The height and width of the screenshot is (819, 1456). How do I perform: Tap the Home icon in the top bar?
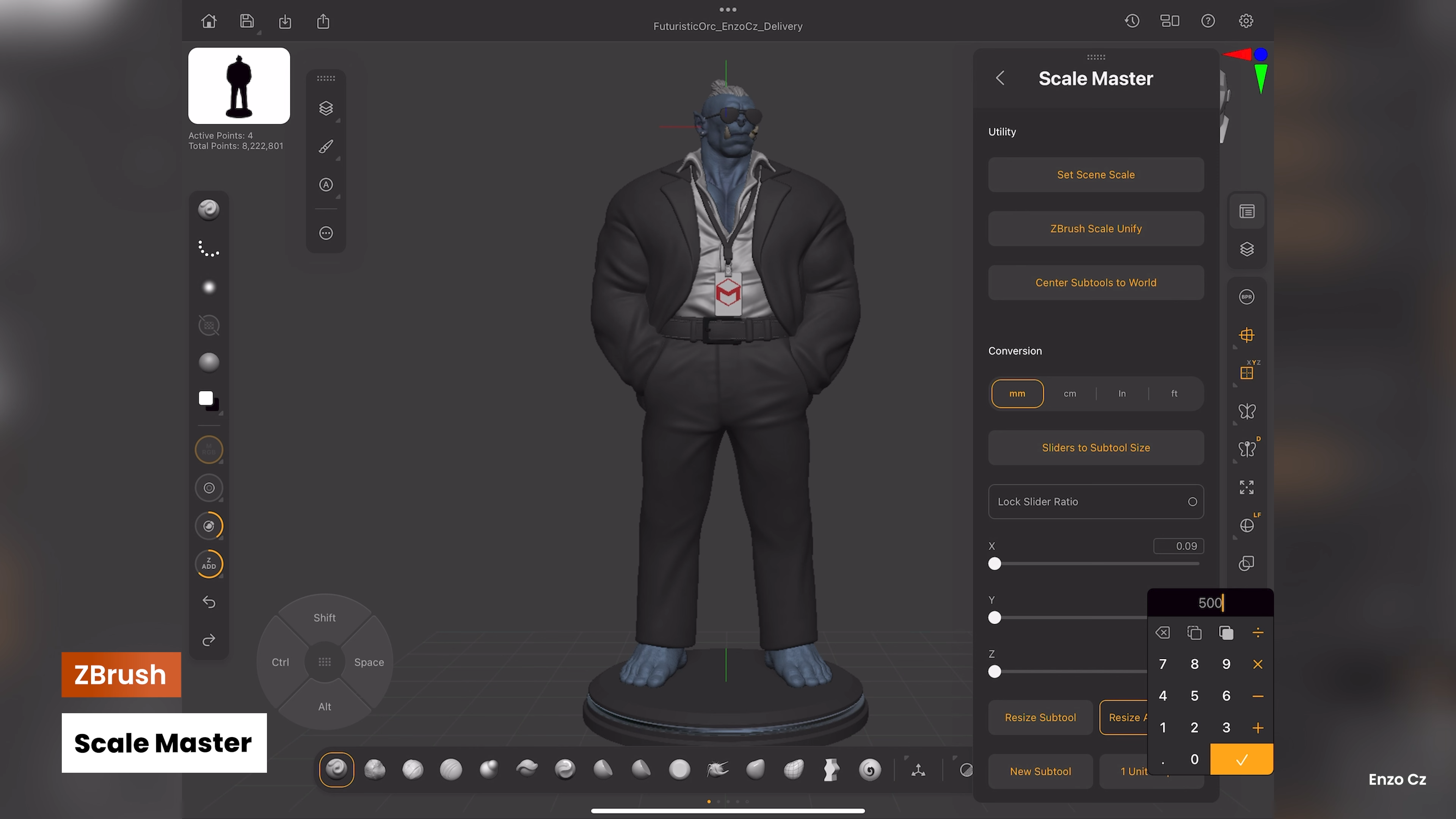209,22
